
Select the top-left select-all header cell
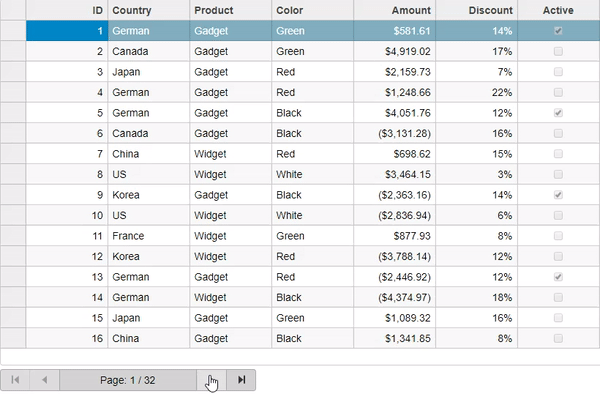(13, 10)
